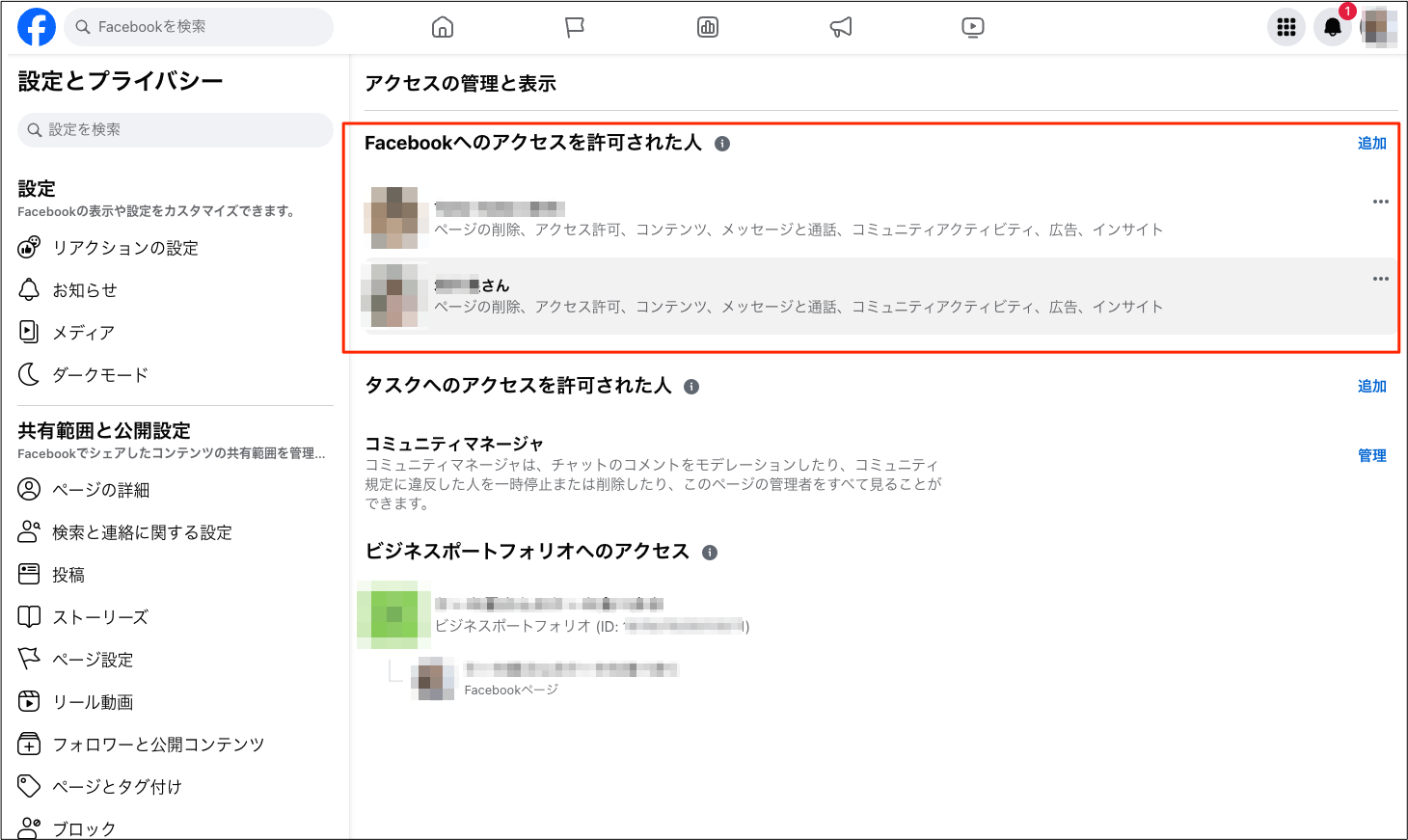Click the メディア play-square icon
The image size is (1408, 840).
point(29,332)
